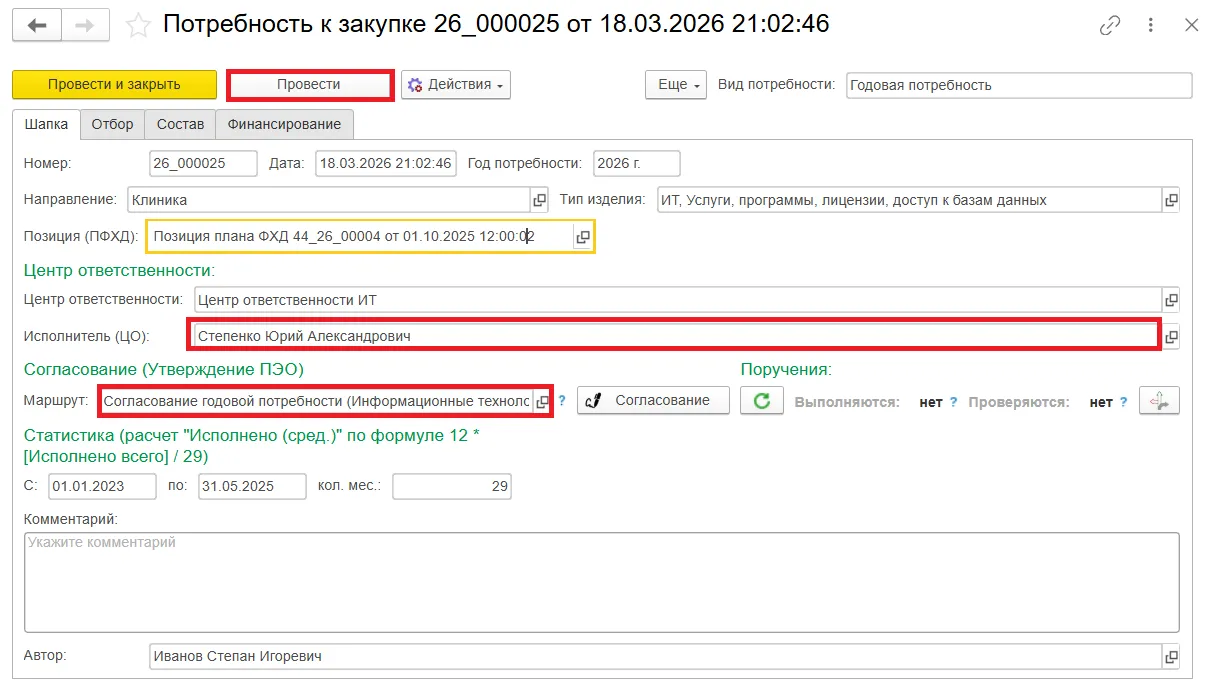
Task: Open the Финансирование tab
Action: (x=284, y=124)
